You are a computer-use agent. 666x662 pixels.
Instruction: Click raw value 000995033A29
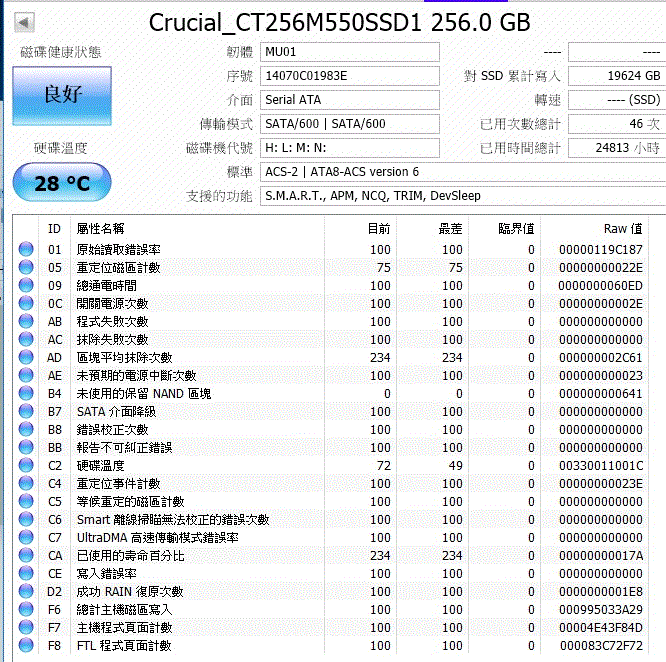tap(601, 610)
